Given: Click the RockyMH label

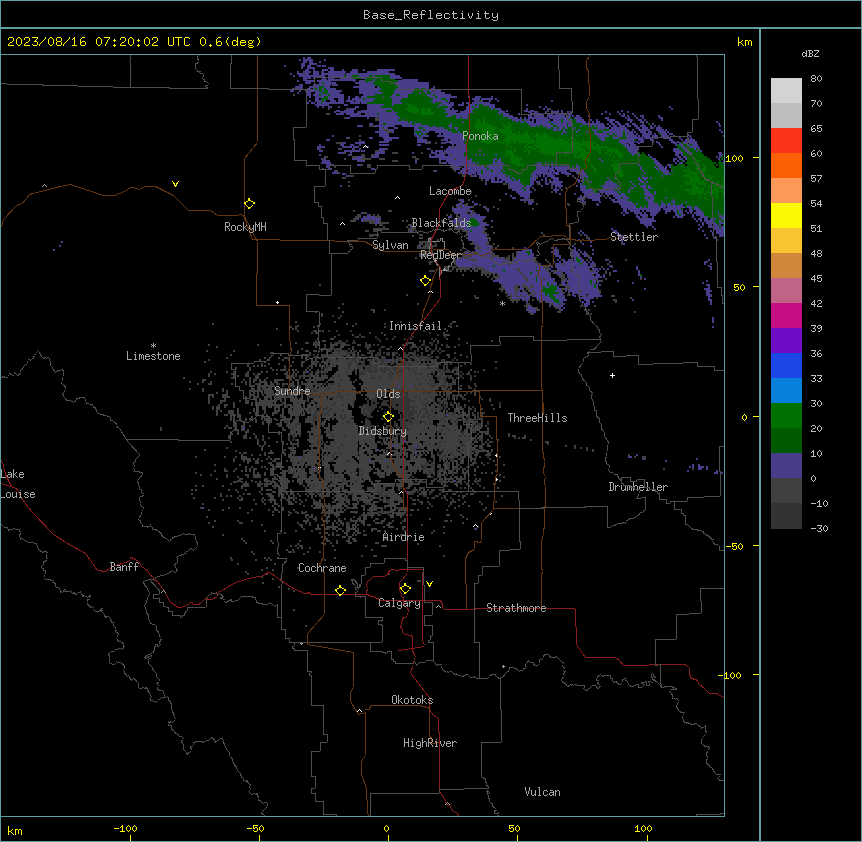Looking at the screenshot, I should coord(245,226).
